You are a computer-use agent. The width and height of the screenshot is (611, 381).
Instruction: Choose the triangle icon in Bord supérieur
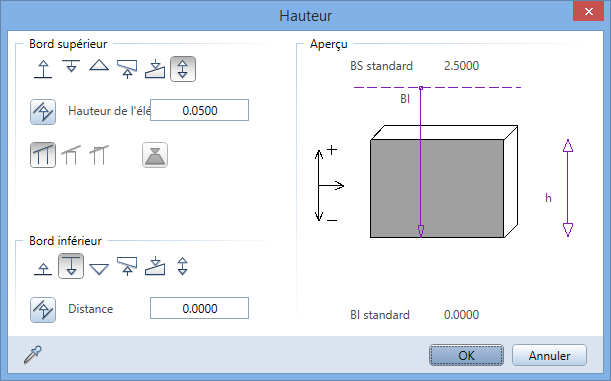[99, 65]
